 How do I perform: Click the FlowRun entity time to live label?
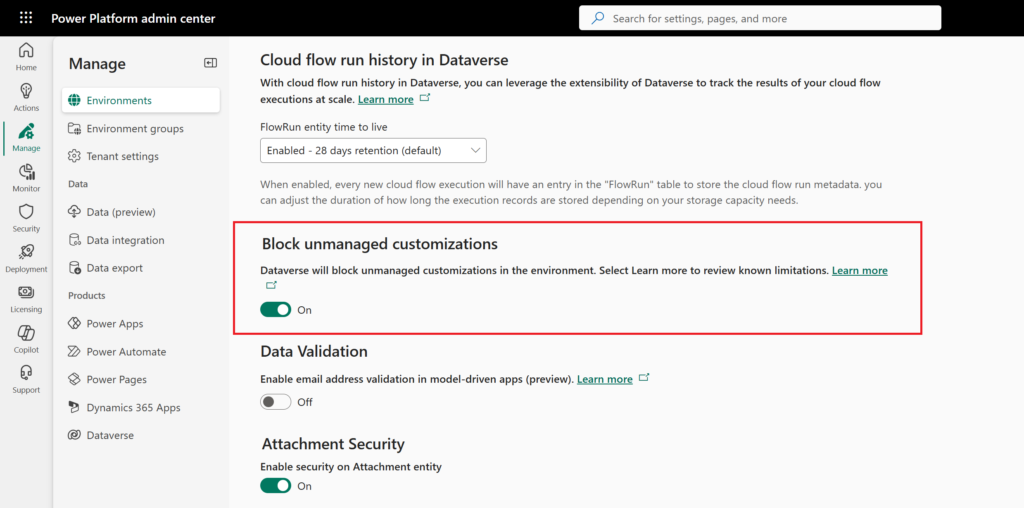click(x=324, y=127)
